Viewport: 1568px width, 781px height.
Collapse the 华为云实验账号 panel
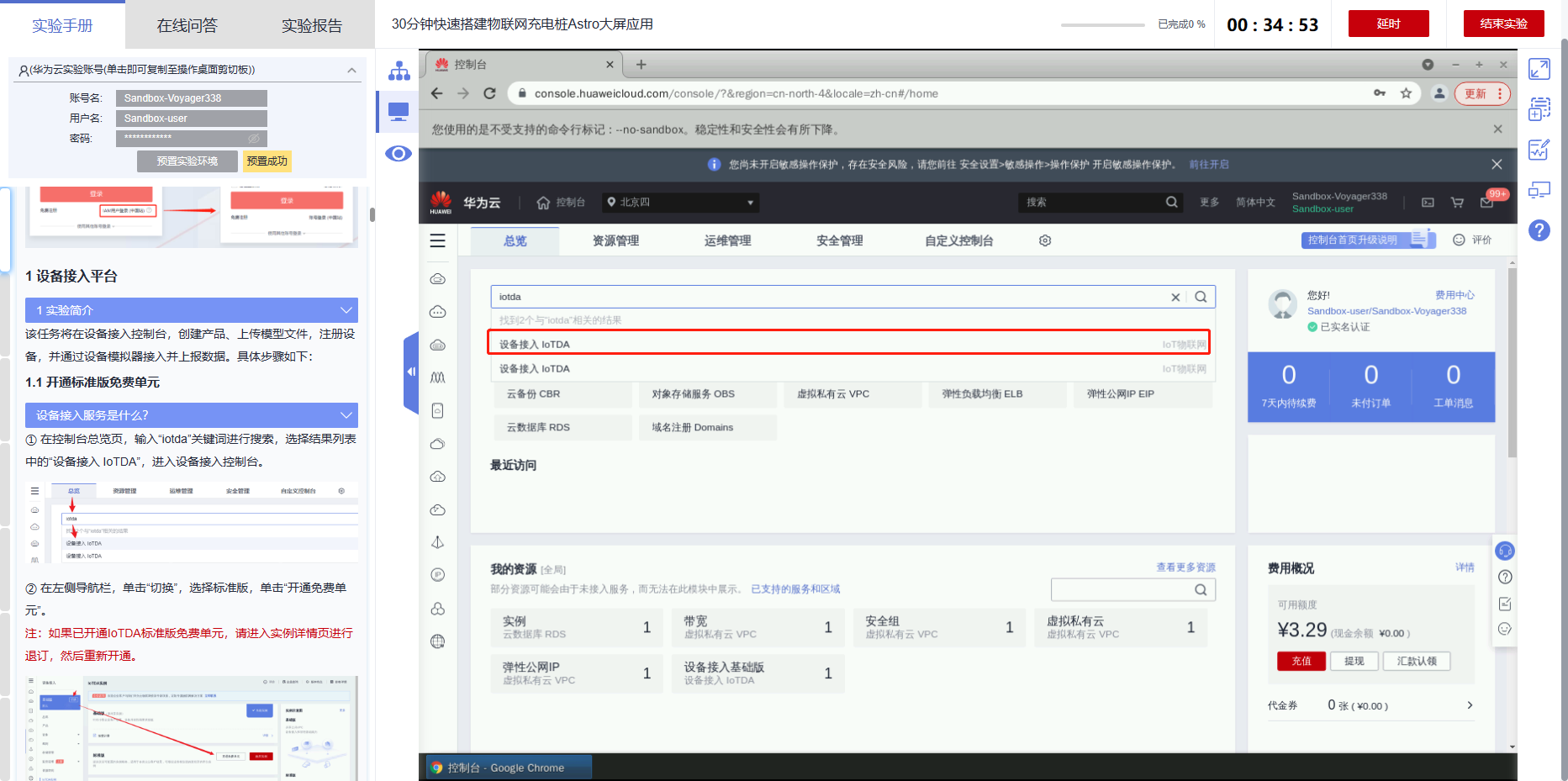click(351, 70)
